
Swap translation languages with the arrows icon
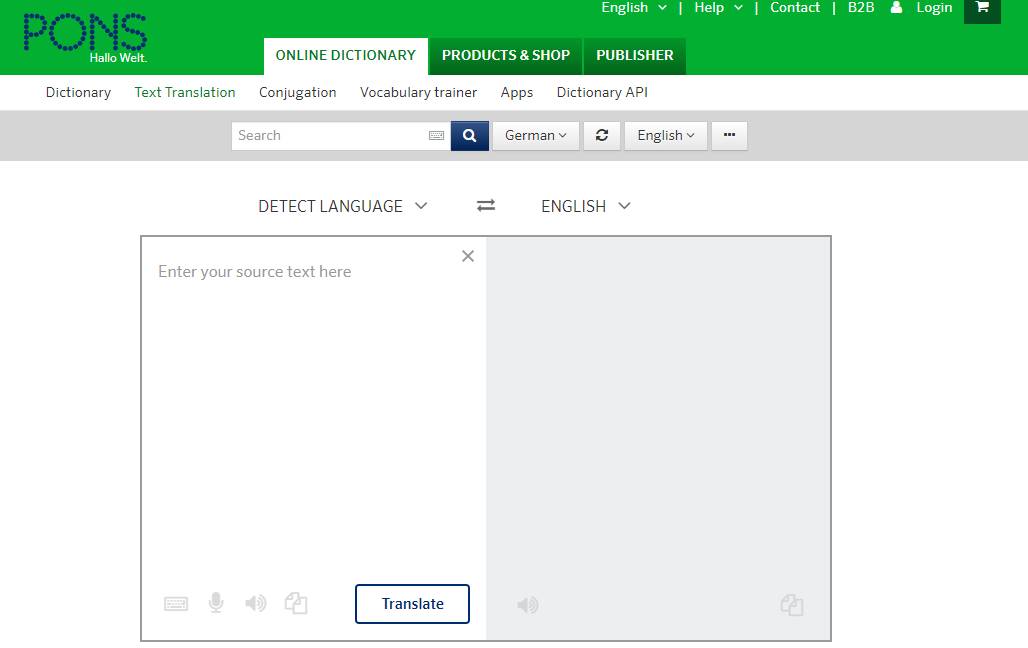[x=486, y=205]
